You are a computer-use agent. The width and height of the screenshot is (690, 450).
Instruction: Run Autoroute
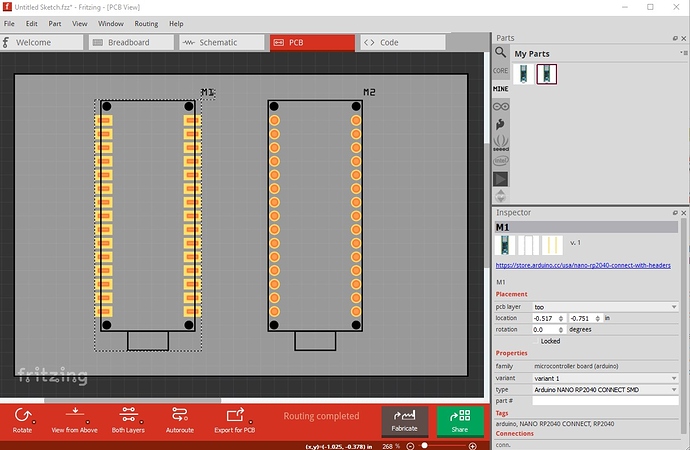pos(180,421)
